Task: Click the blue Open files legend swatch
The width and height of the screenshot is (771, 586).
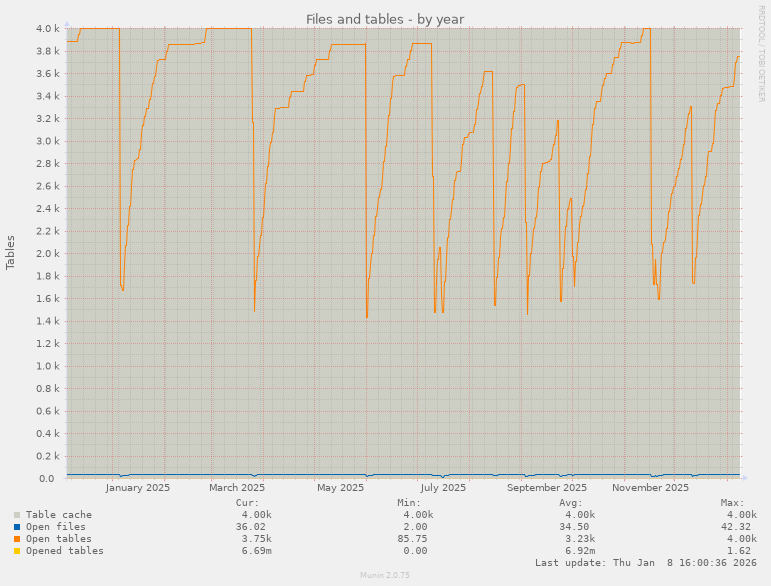Action: [17, 526]
